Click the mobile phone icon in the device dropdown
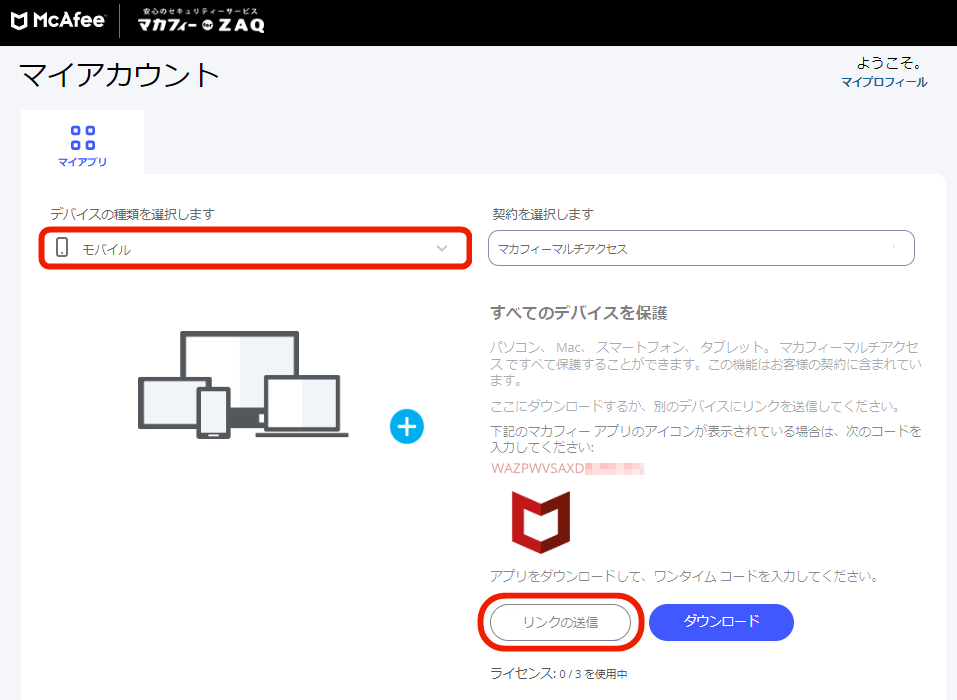The image size is (957, 700). [62, 247]
